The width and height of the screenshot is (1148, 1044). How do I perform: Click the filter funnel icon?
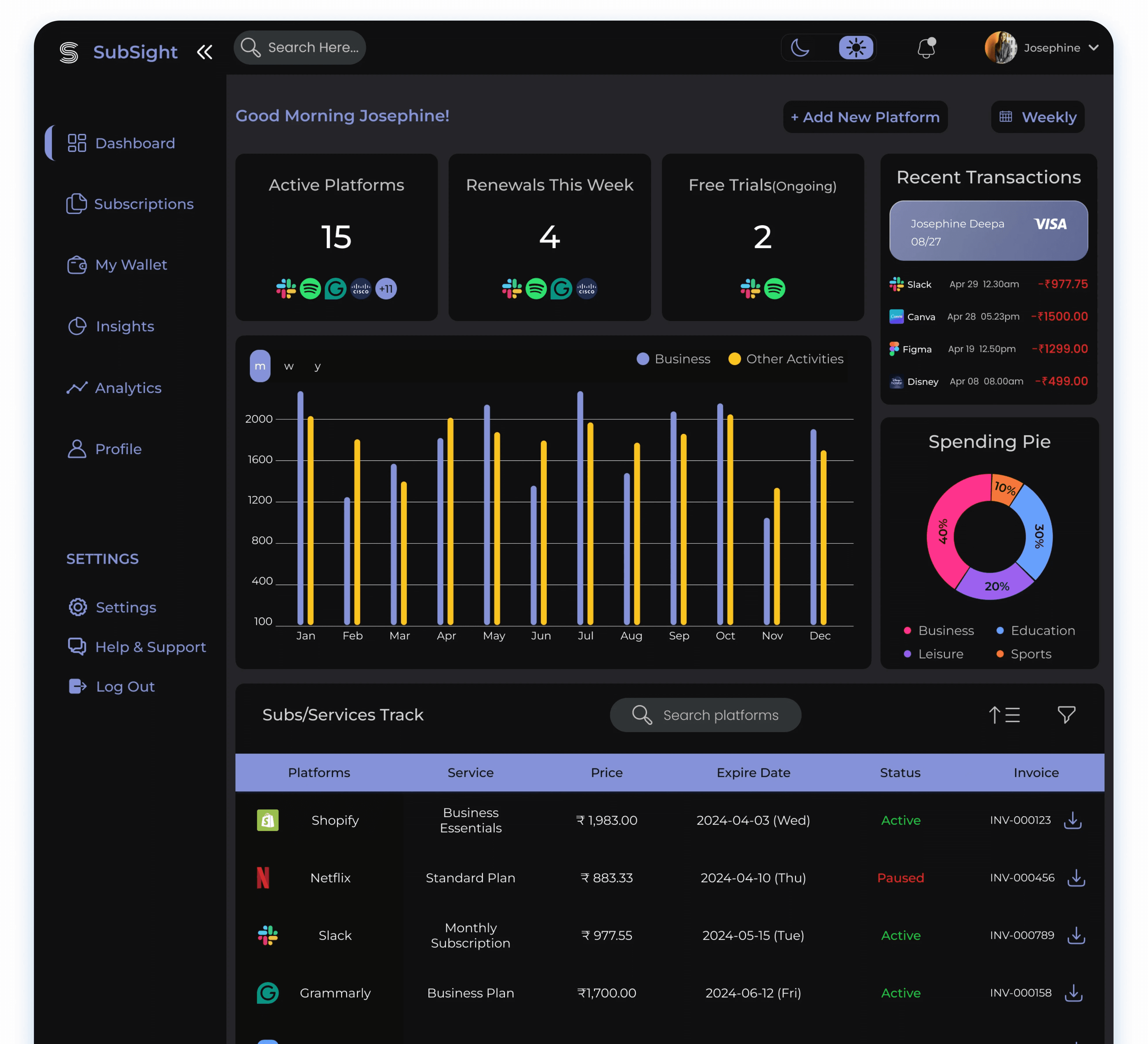[x=1066, y=714]
